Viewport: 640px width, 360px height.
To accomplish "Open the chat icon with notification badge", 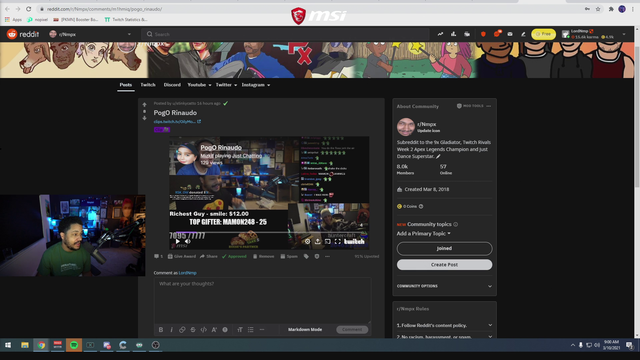I will [x=497, y=34].
